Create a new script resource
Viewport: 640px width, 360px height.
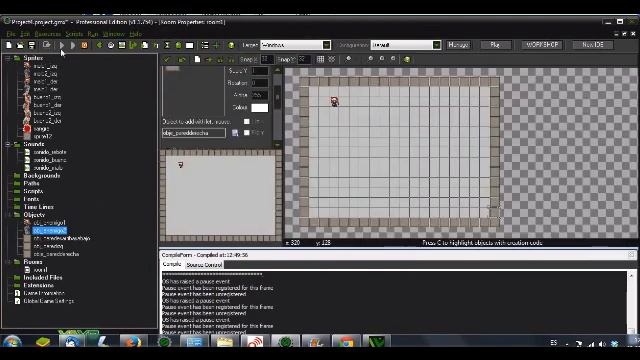(x=144, y=45)
